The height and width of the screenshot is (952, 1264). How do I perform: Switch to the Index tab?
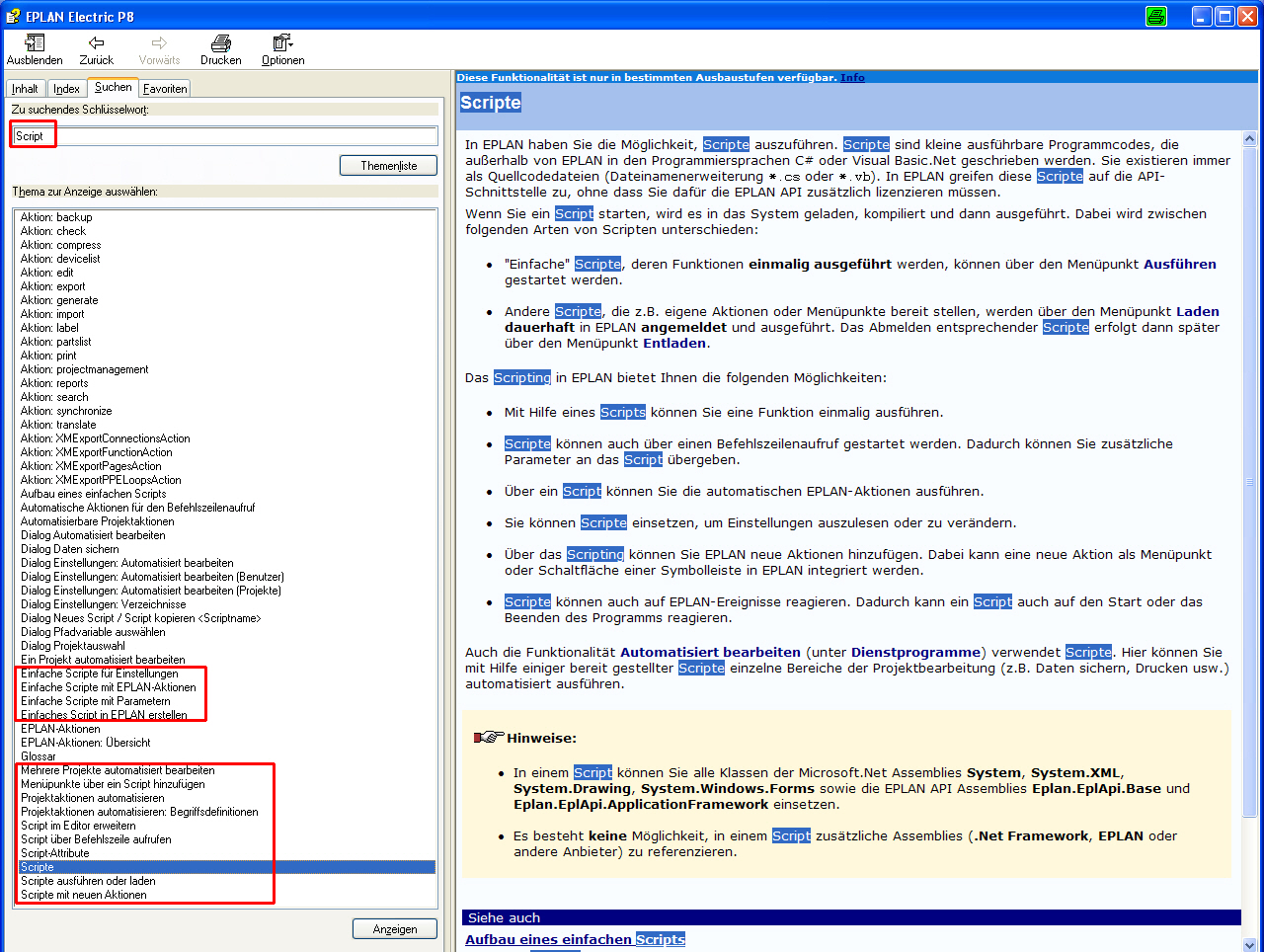(66, 89)
